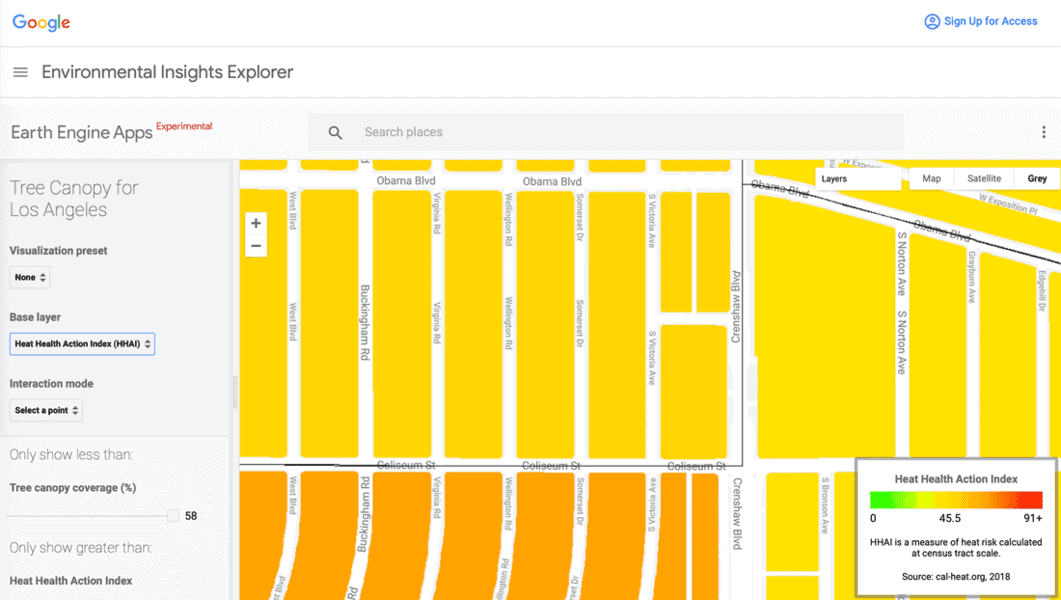Click the red Experimental label
The width and height of the screenshot is (1061, 600).
pos(184,126)
